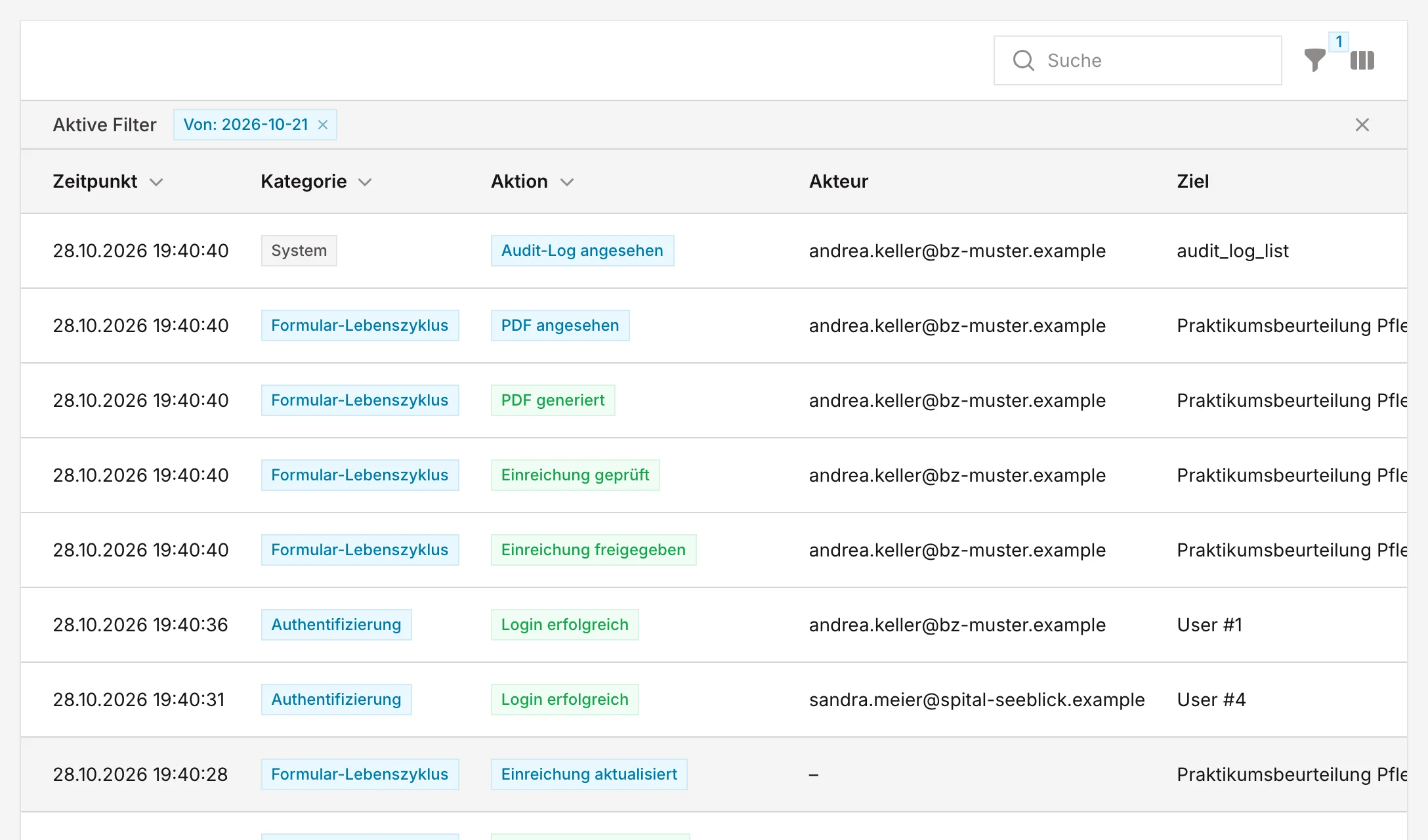Select the 28.10.2026 19:40:28 timestamp
This screenshot has height=840, width=1428.
point(140,774)
